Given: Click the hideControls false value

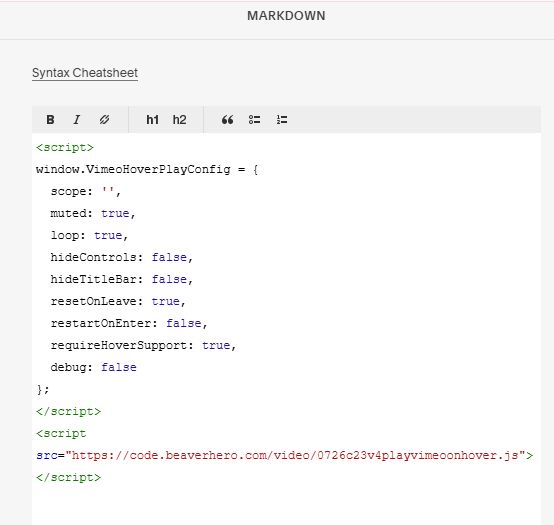Looking at the screenshot, I should (169, 257).
